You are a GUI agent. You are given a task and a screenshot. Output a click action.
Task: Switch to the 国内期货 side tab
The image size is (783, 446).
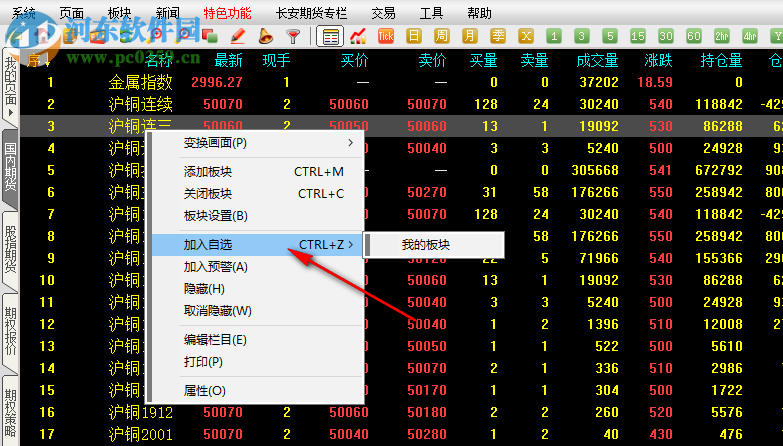tap(10, 167)
